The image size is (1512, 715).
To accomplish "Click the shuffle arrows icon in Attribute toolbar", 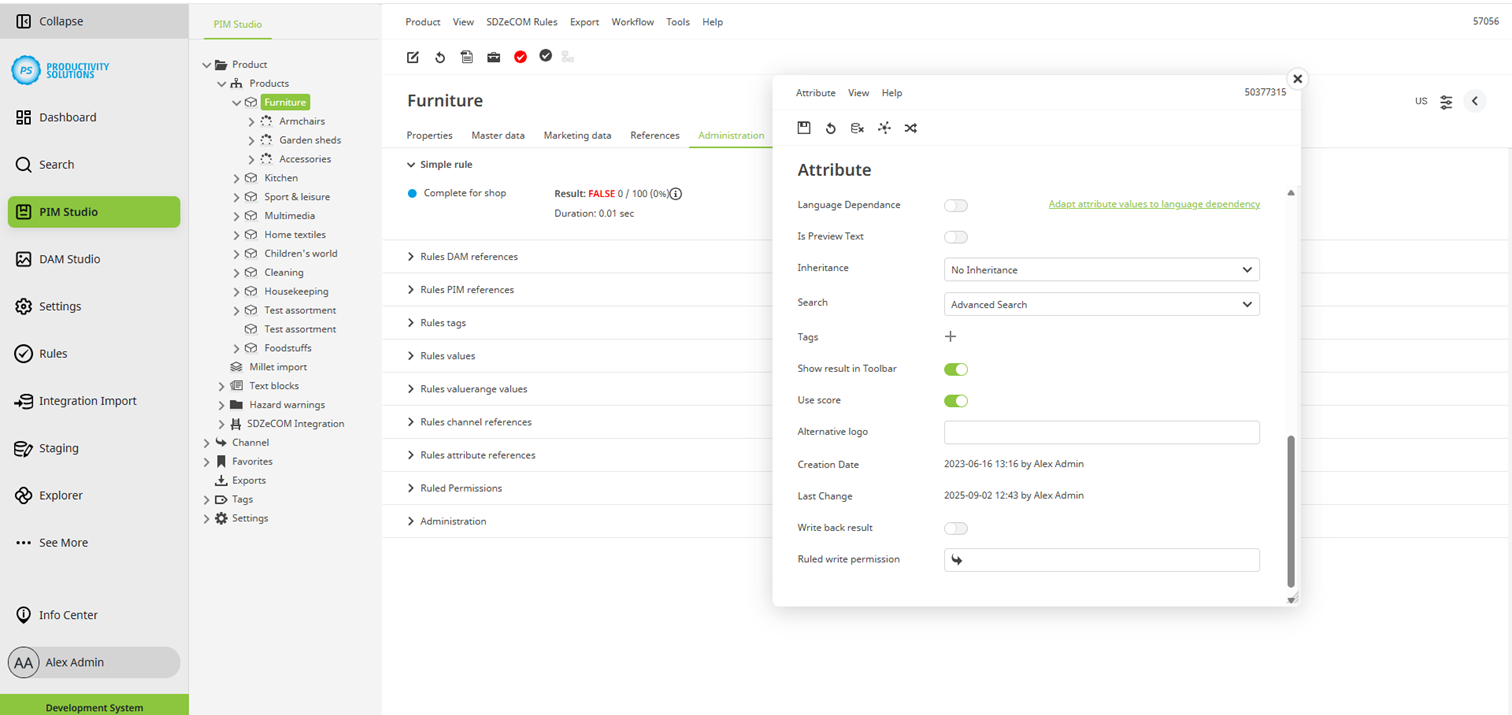I will 911,128.
